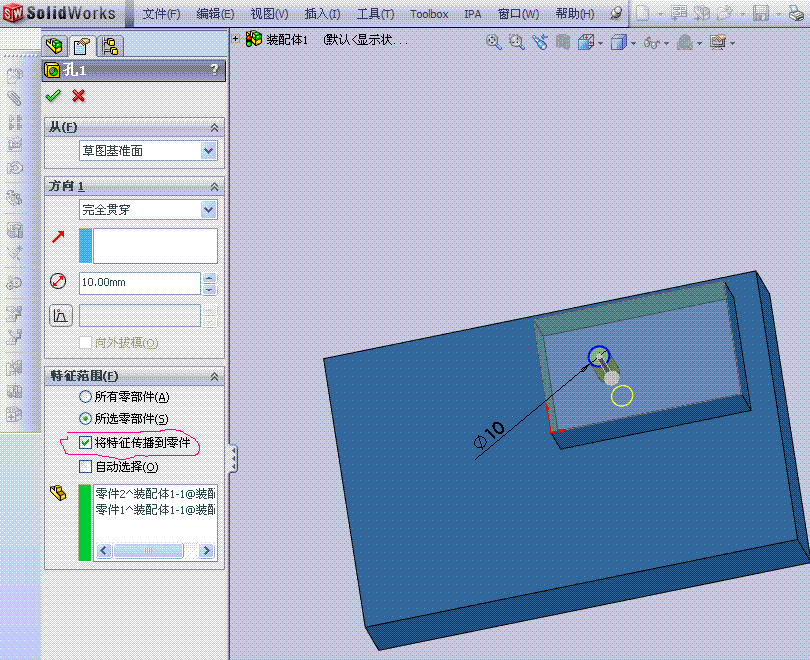
Task: Open the IPA menu
Action: (473, 14)
